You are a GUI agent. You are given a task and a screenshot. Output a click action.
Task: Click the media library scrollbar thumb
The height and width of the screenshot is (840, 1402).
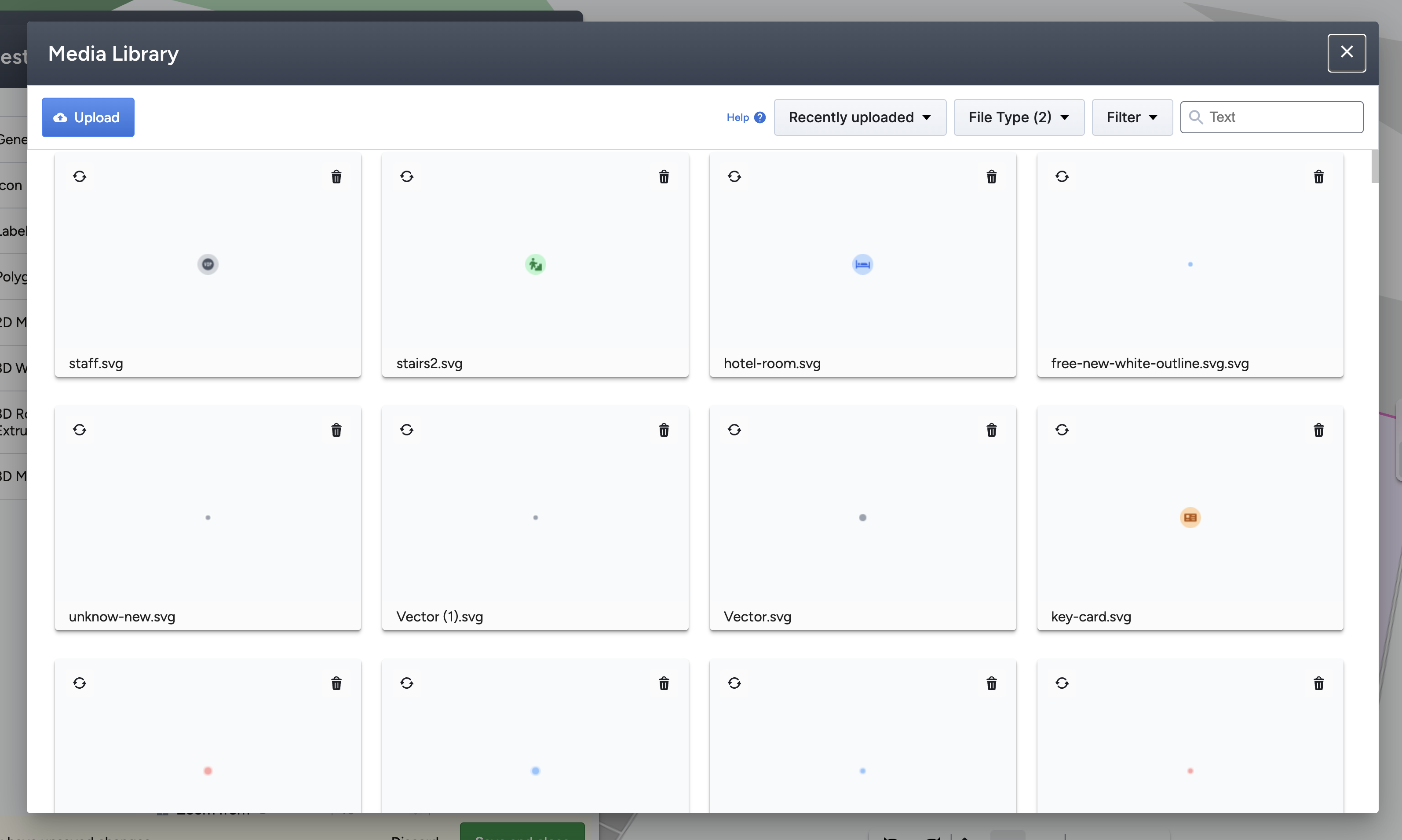1374,166
